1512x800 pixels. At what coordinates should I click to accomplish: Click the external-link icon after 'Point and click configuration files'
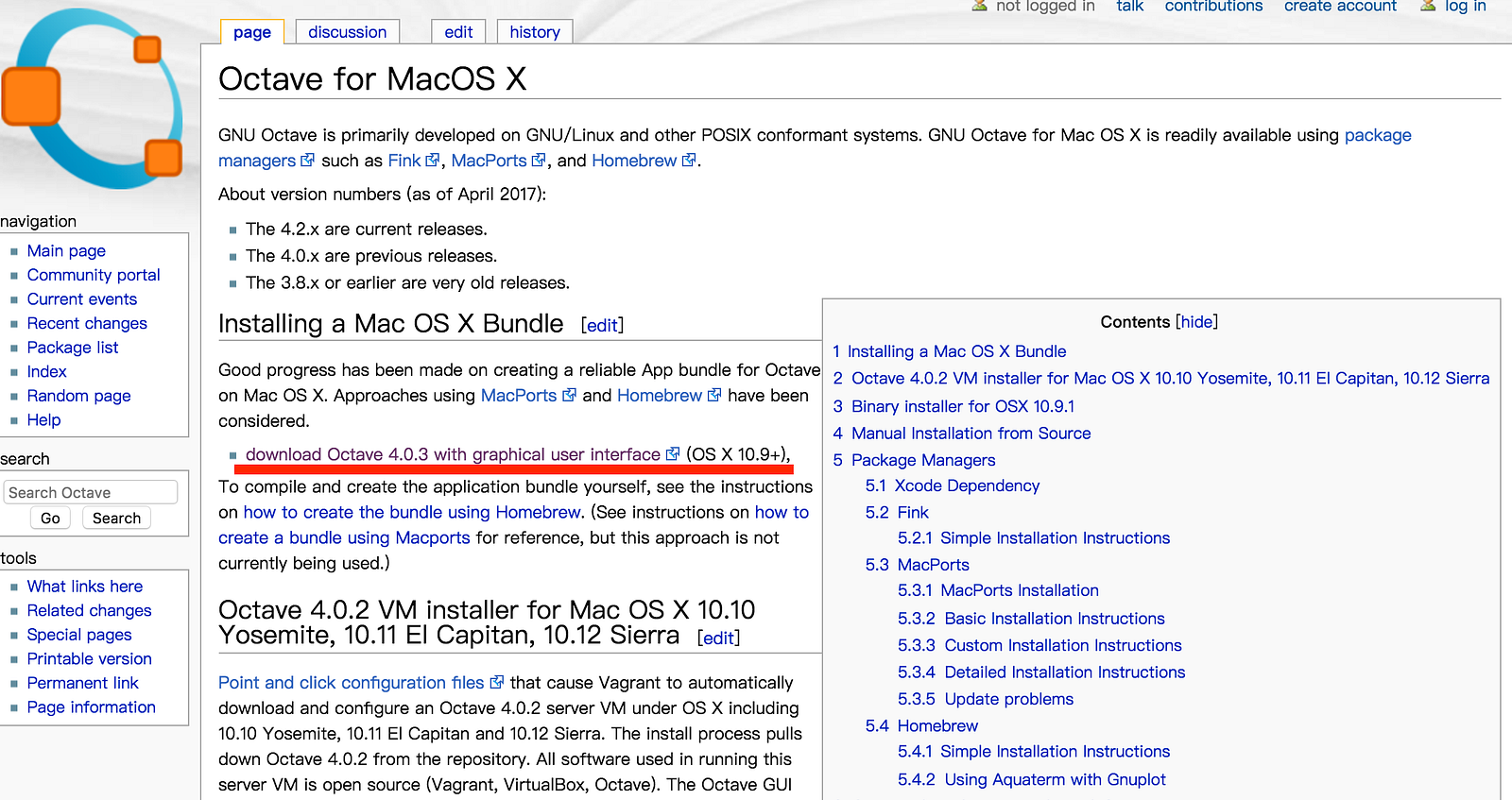click(497, 682)
